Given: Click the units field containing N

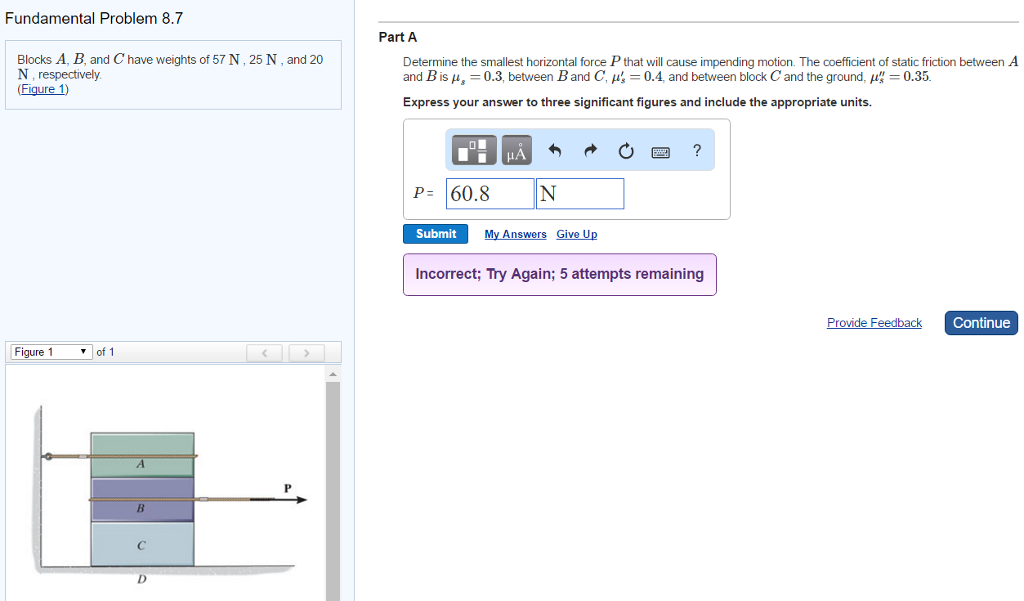Looking at the screenshot, I should pyautogui.click(x=579, y=193).
